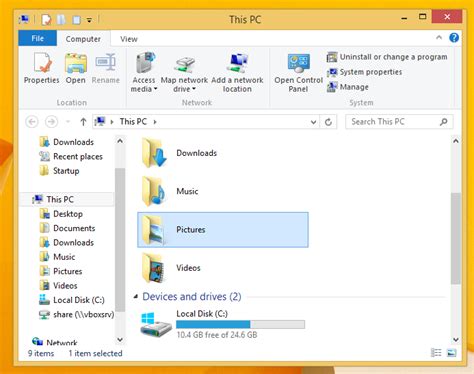Click Add a network location icon
Viewport: 474px width, 374px height.
238,63
